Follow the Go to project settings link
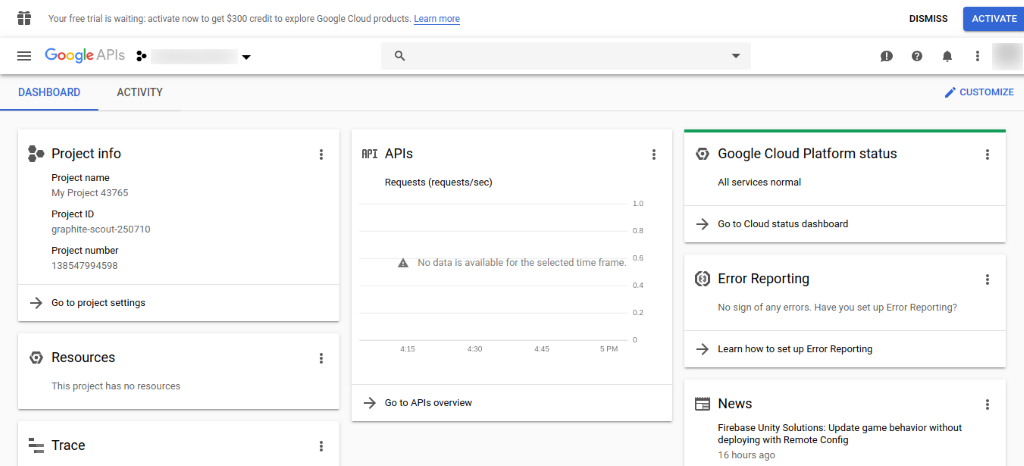 pos(98,303)
